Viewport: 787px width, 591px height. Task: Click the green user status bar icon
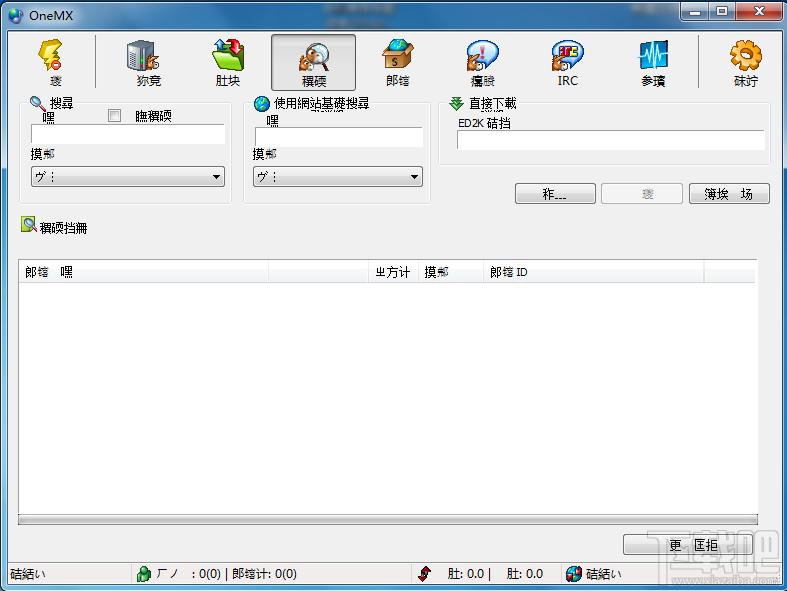(144, 573)
